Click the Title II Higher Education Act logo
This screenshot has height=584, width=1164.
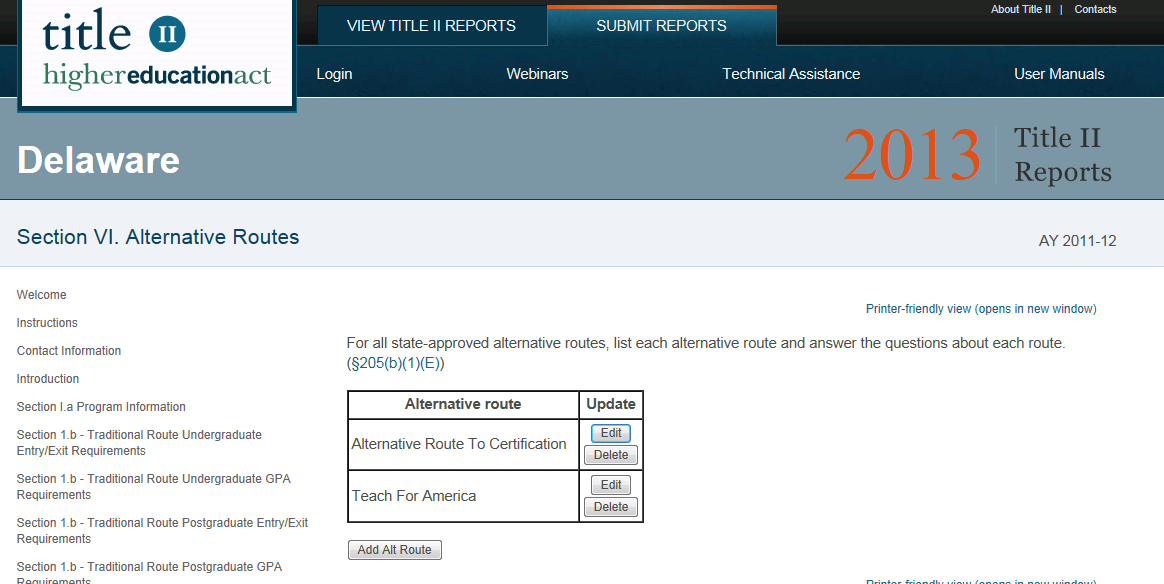coord(157,54)
